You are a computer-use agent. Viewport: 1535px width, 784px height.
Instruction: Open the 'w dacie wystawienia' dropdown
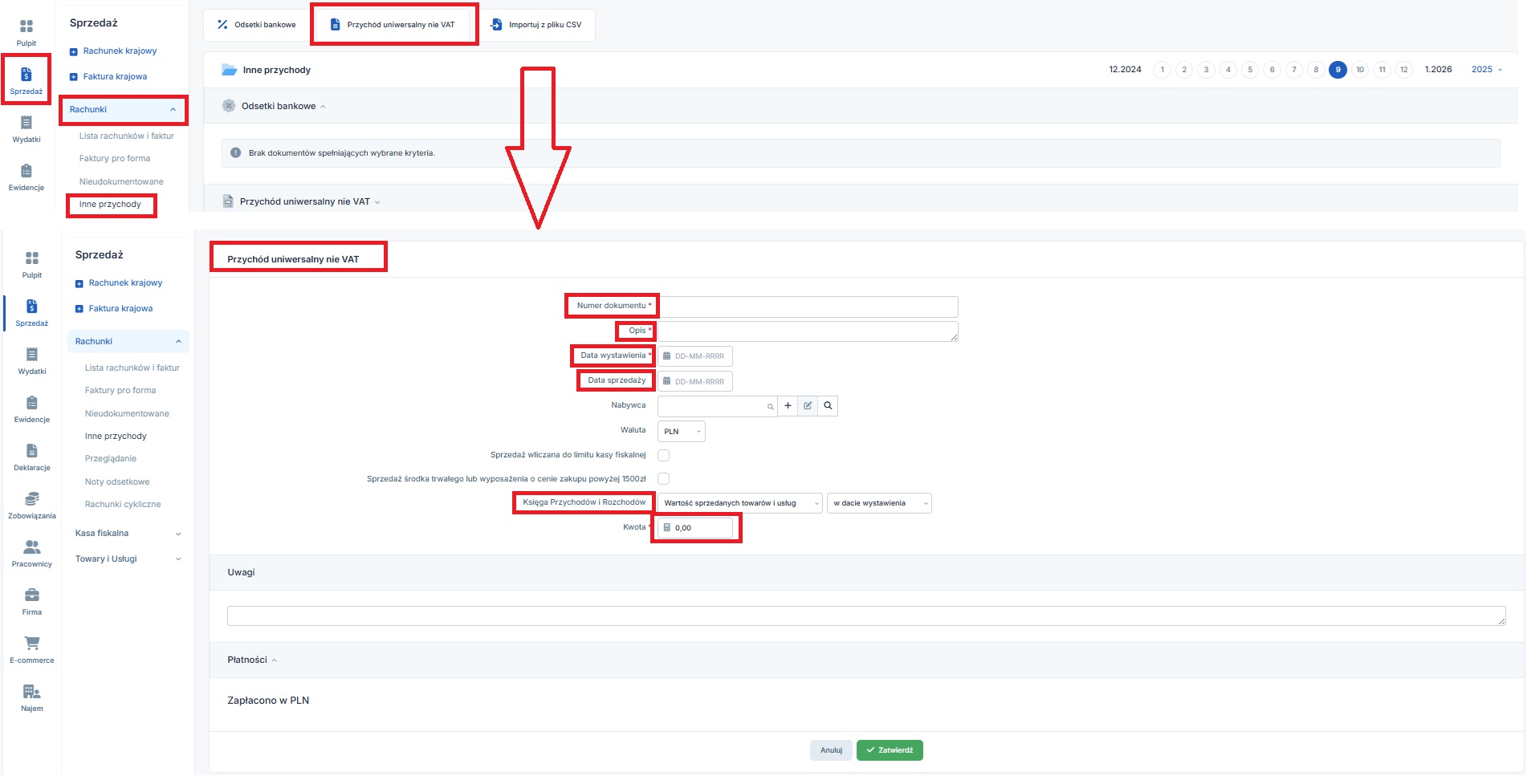point(878,504)
